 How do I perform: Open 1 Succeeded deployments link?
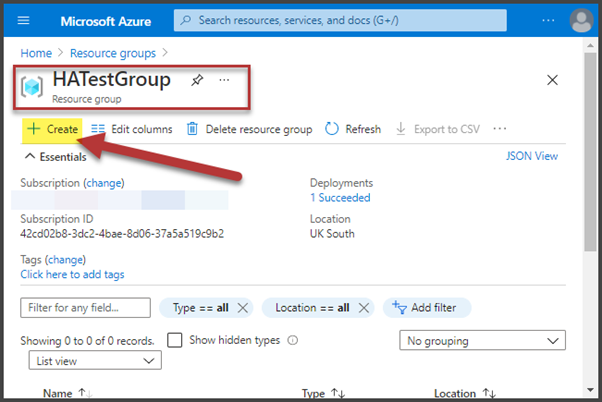340,198
